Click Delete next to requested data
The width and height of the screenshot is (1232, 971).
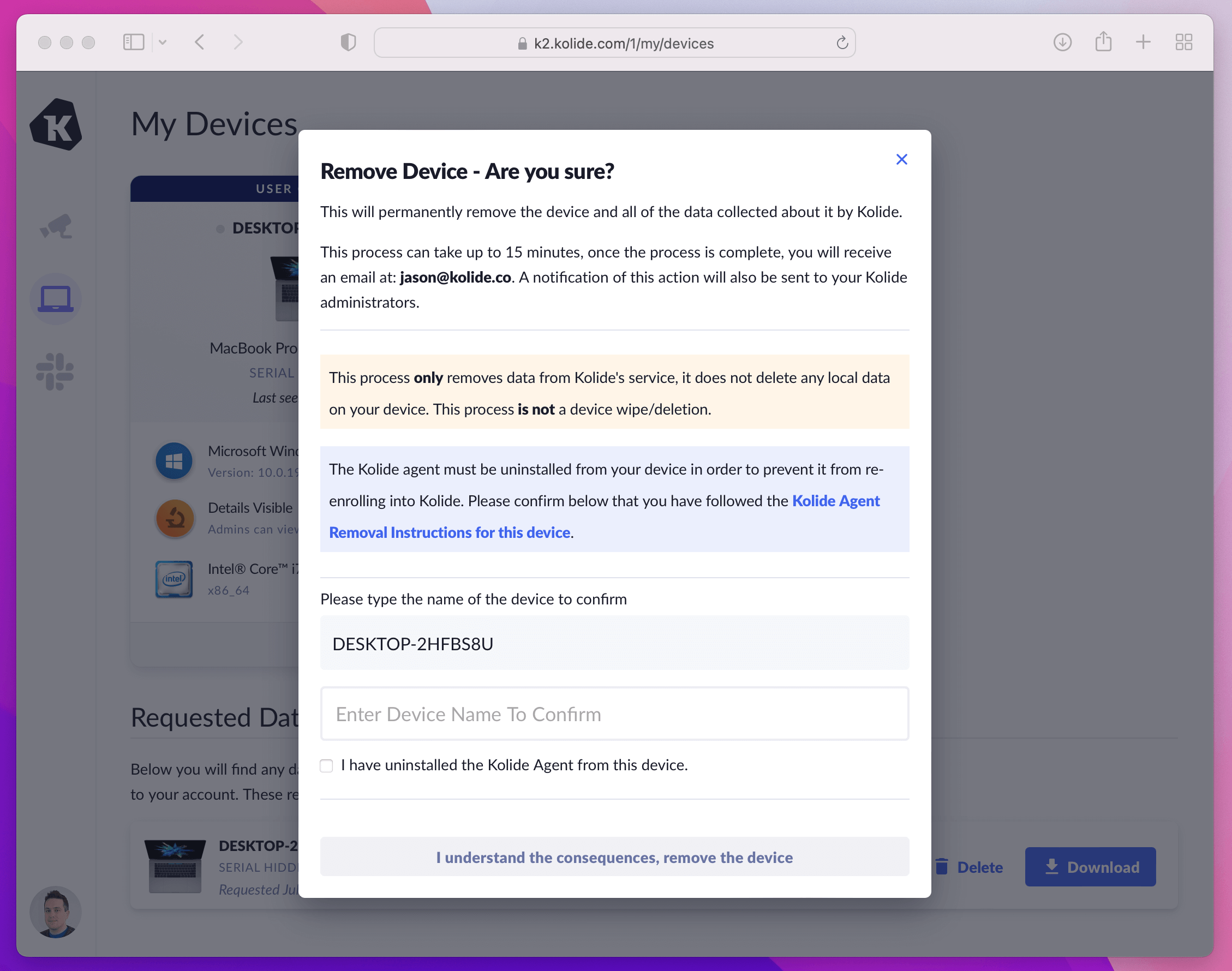point(969,866)
